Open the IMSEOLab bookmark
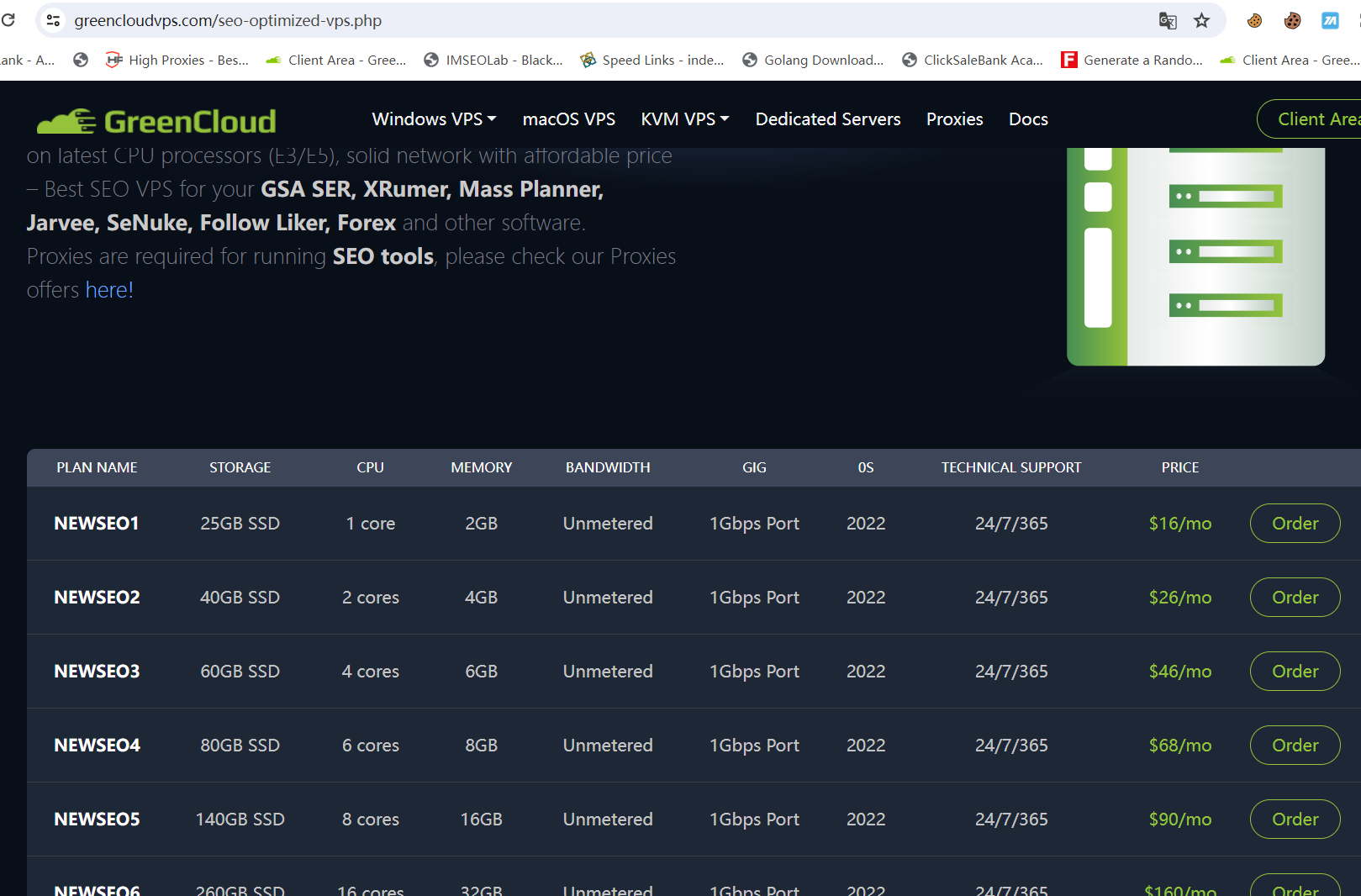Screen dimensions: 1361x896 coord(493,60)
